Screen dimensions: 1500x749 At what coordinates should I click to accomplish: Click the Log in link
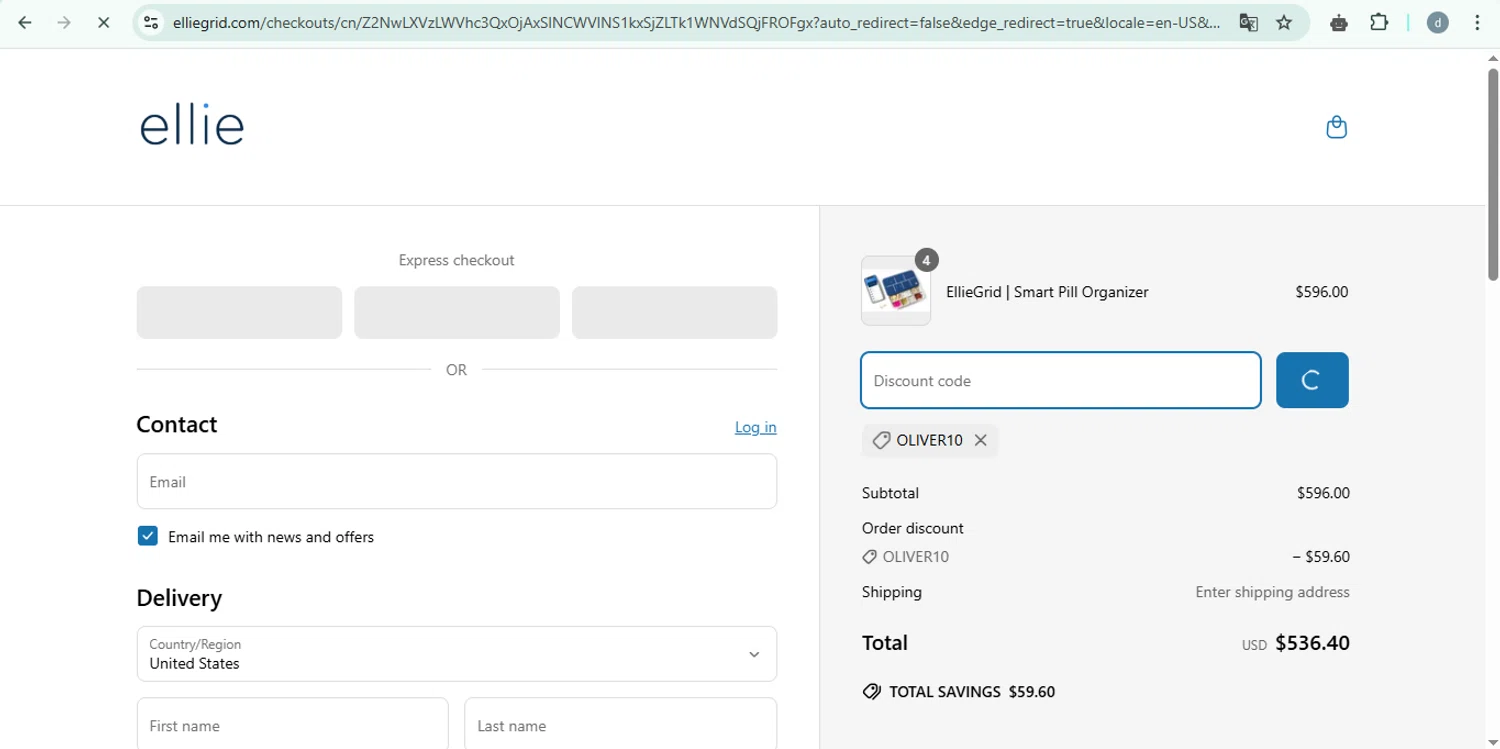(756, 427)
